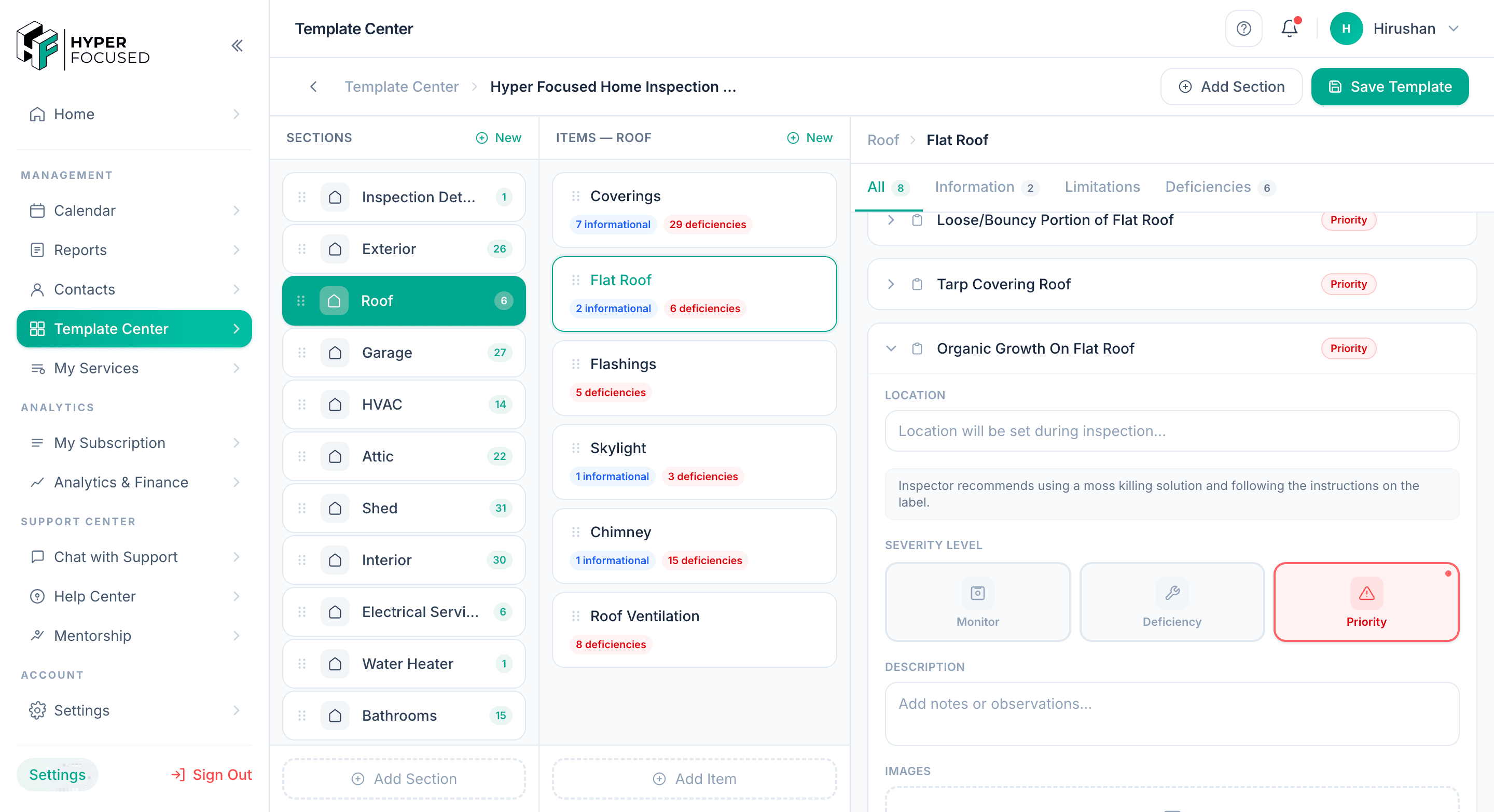The width and height of the screenshot is (1494, 812).
Task: Click Add Section in the top toolbar
Action: pyautogui.click(x=1232, y=87)
